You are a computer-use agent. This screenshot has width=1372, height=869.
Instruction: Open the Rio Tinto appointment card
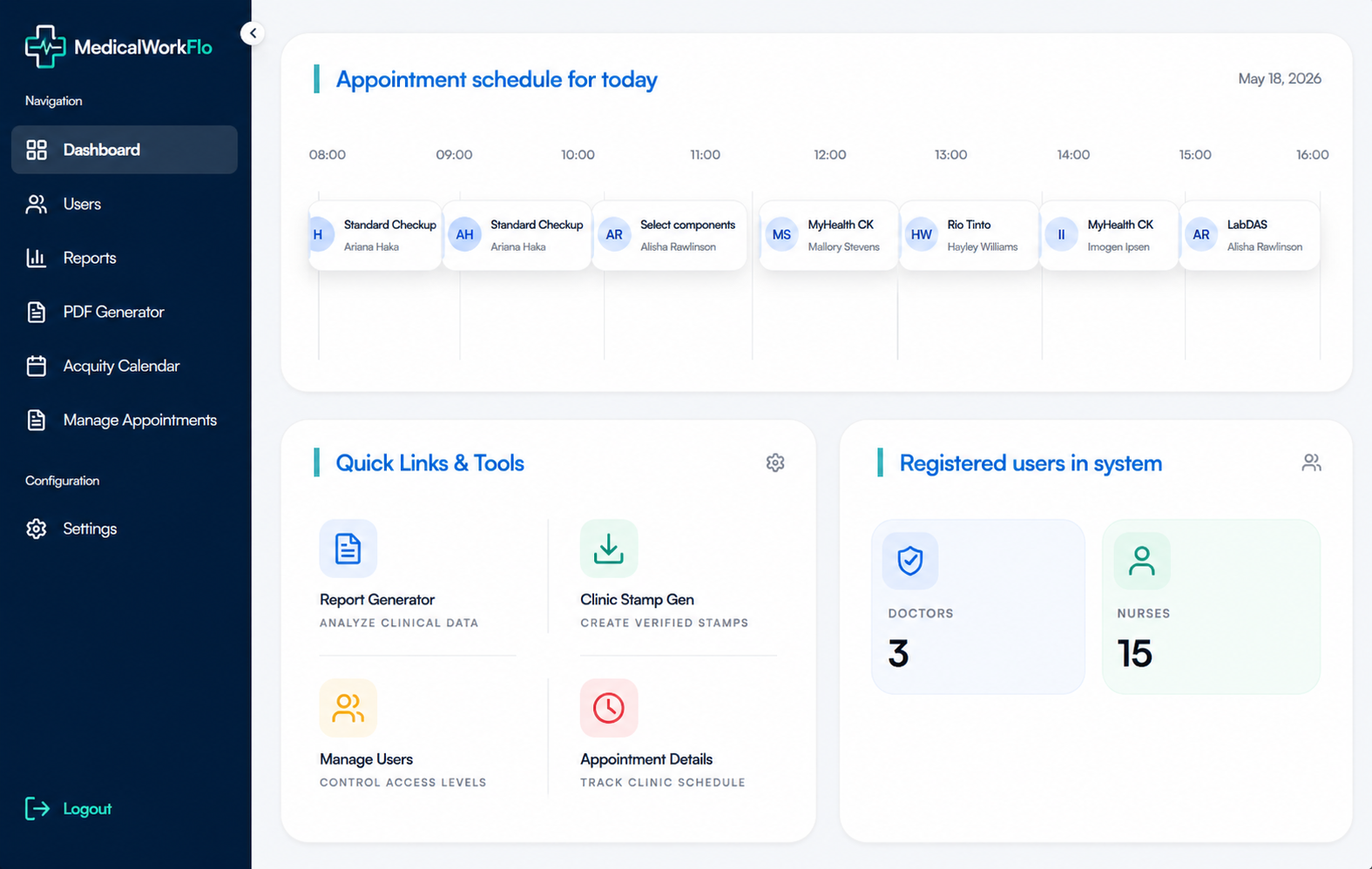pyautogui.click(x=969, y=235)
